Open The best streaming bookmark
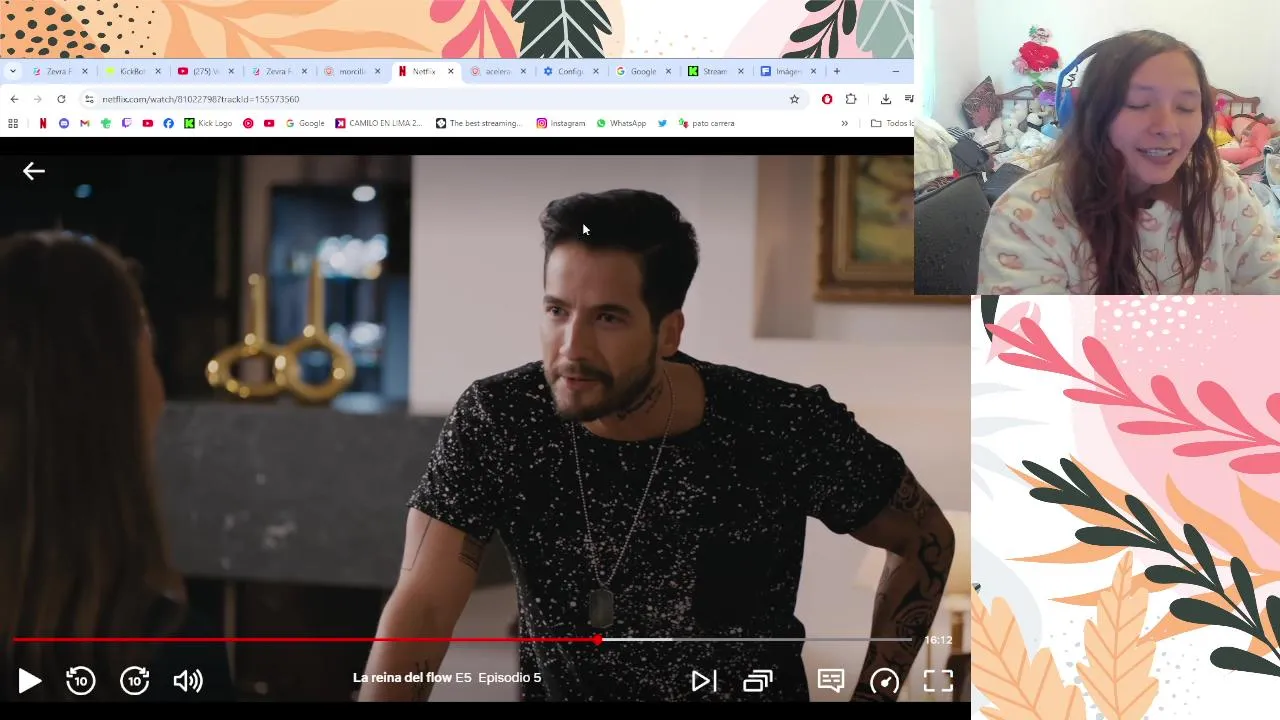Viewport: 1280px width, 720px height. [x=479, y=123]
